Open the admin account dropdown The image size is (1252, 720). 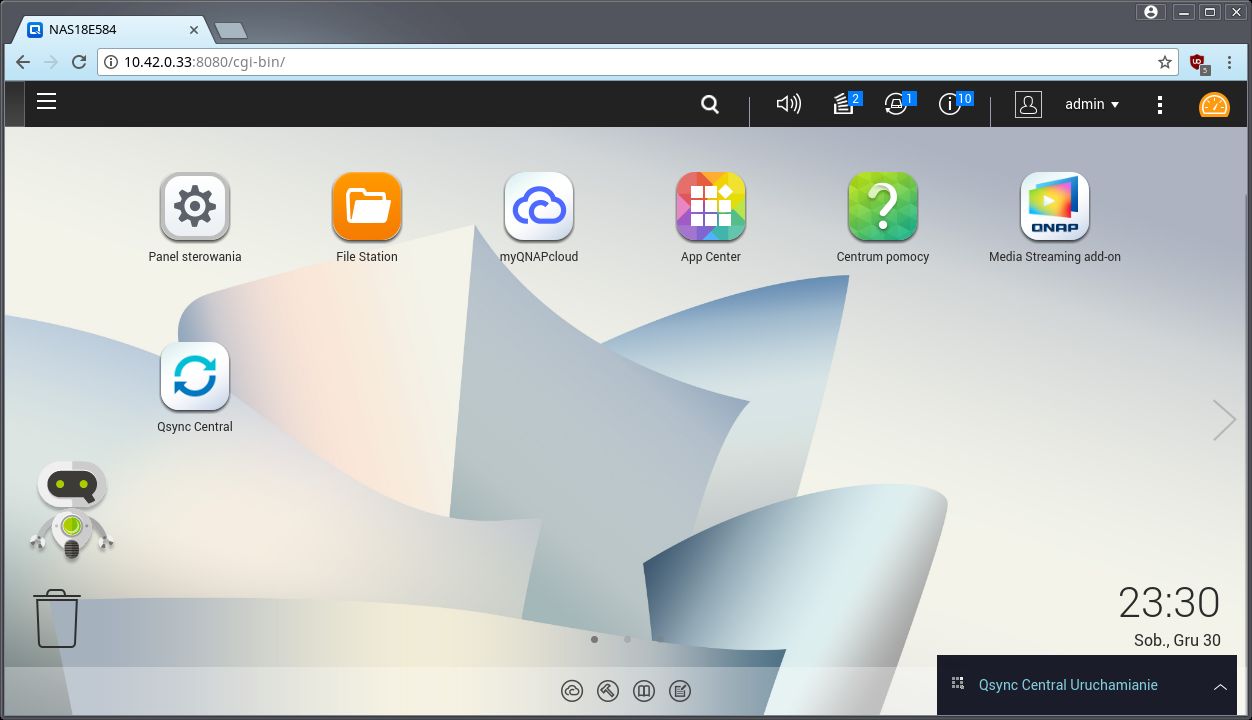click(x=1091, y=104)
